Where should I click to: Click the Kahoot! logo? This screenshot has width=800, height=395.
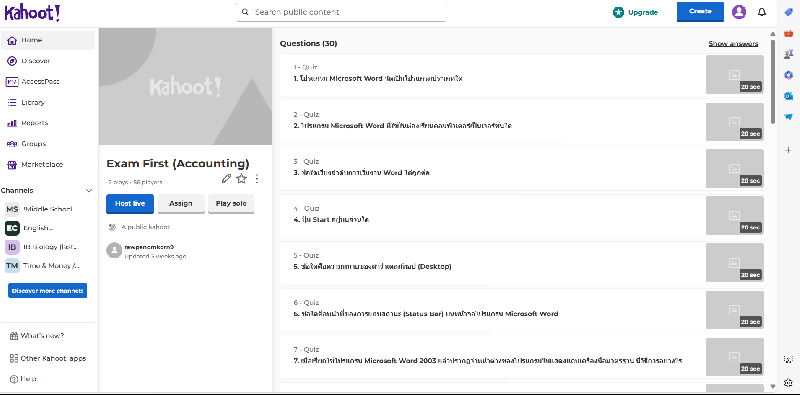tap(32, 12)
